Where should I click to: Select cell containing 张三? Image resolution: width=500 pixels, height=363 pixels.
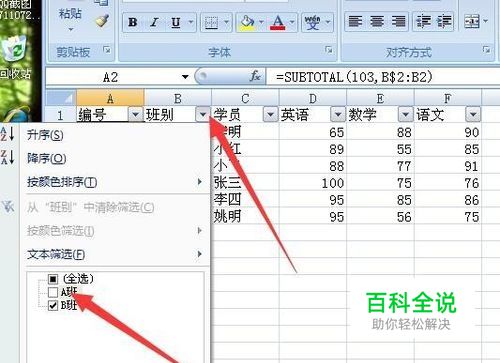pyautogui.click(x=245, y=183)
